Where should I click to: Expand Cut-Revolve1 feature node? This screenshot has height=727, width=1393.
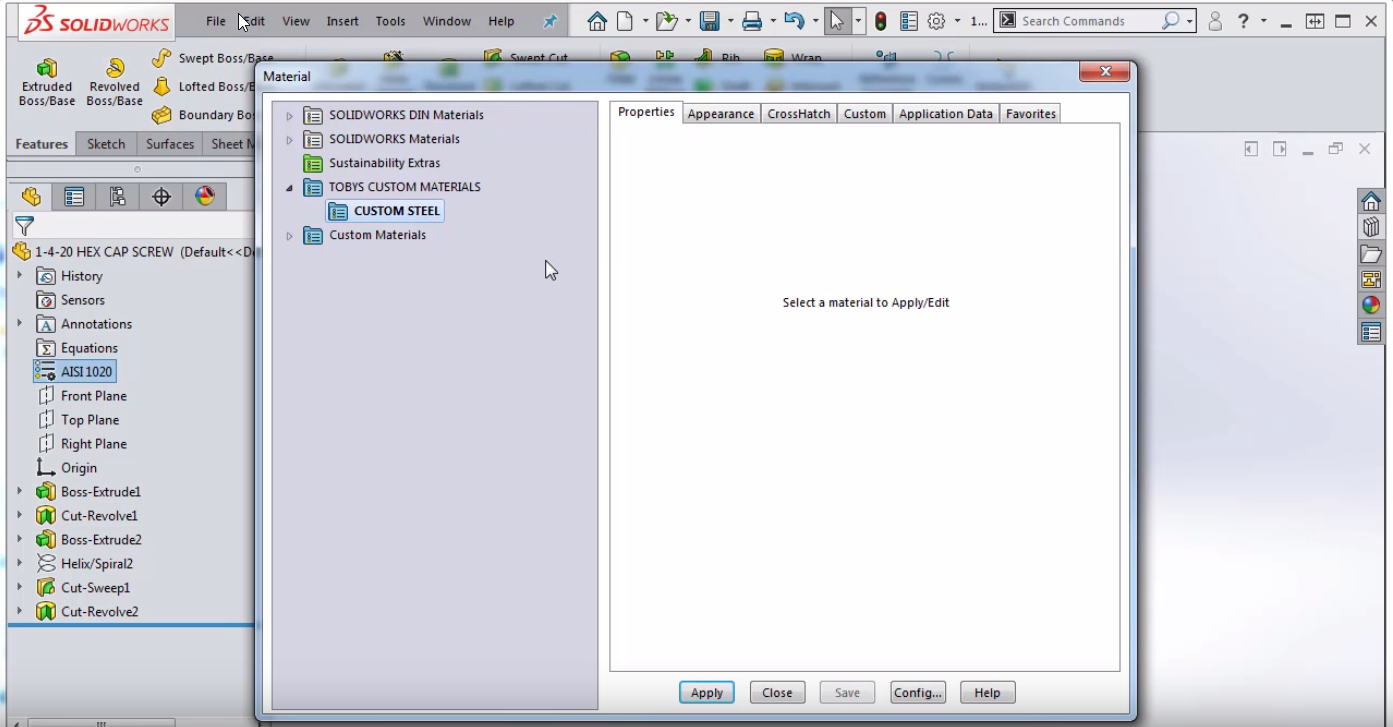coord(19,515)
